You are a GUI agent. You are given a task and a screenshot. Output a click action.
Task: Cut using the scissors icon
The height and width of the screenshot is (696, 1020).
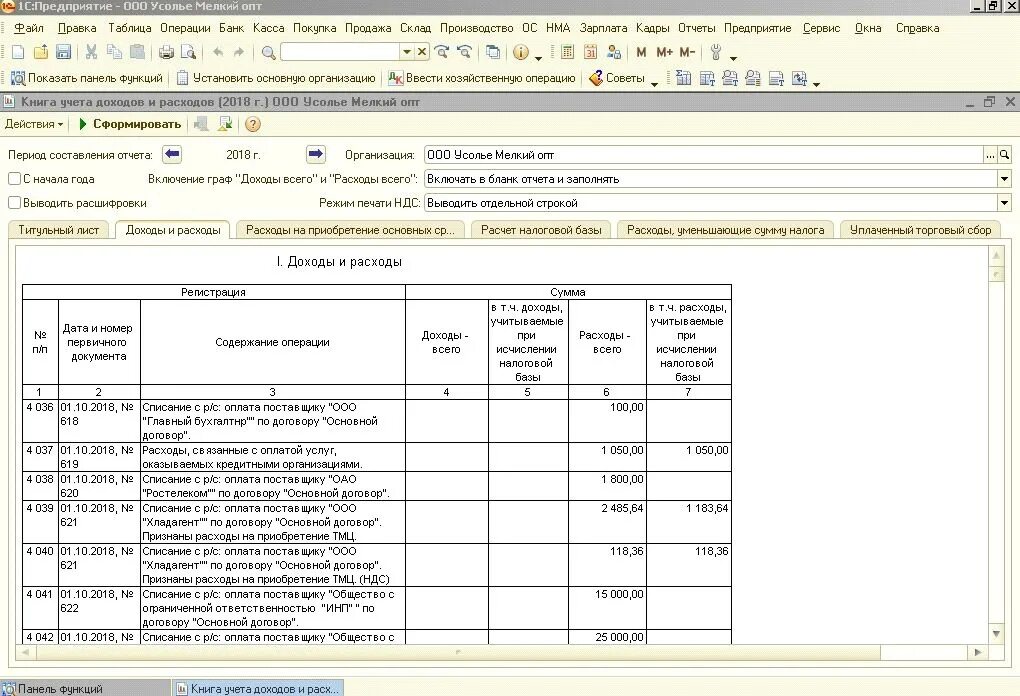(91, 52)
